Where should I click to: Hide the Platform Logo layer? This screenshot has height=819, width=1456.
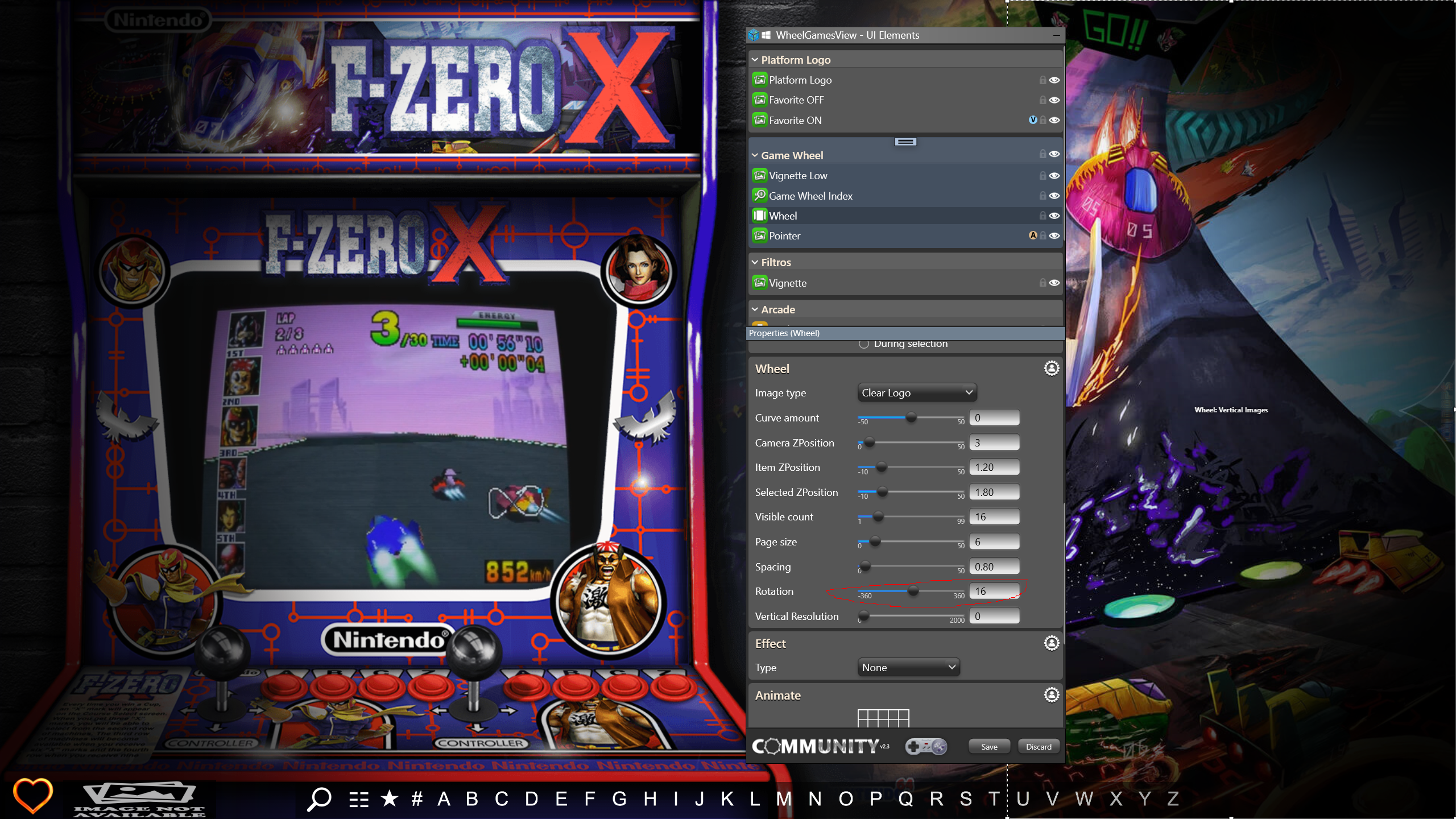tap(1054, 80)
